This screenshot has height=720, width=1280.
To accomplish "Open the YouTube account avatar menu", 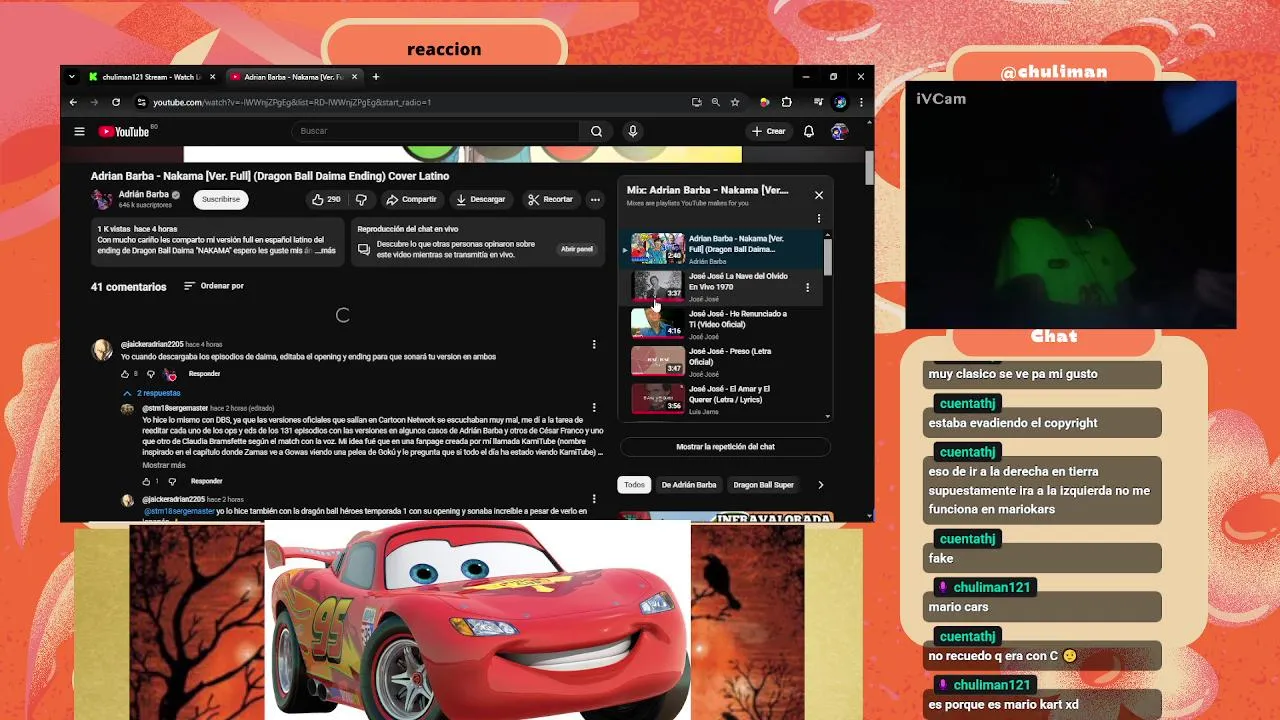I will pos(839,131).
